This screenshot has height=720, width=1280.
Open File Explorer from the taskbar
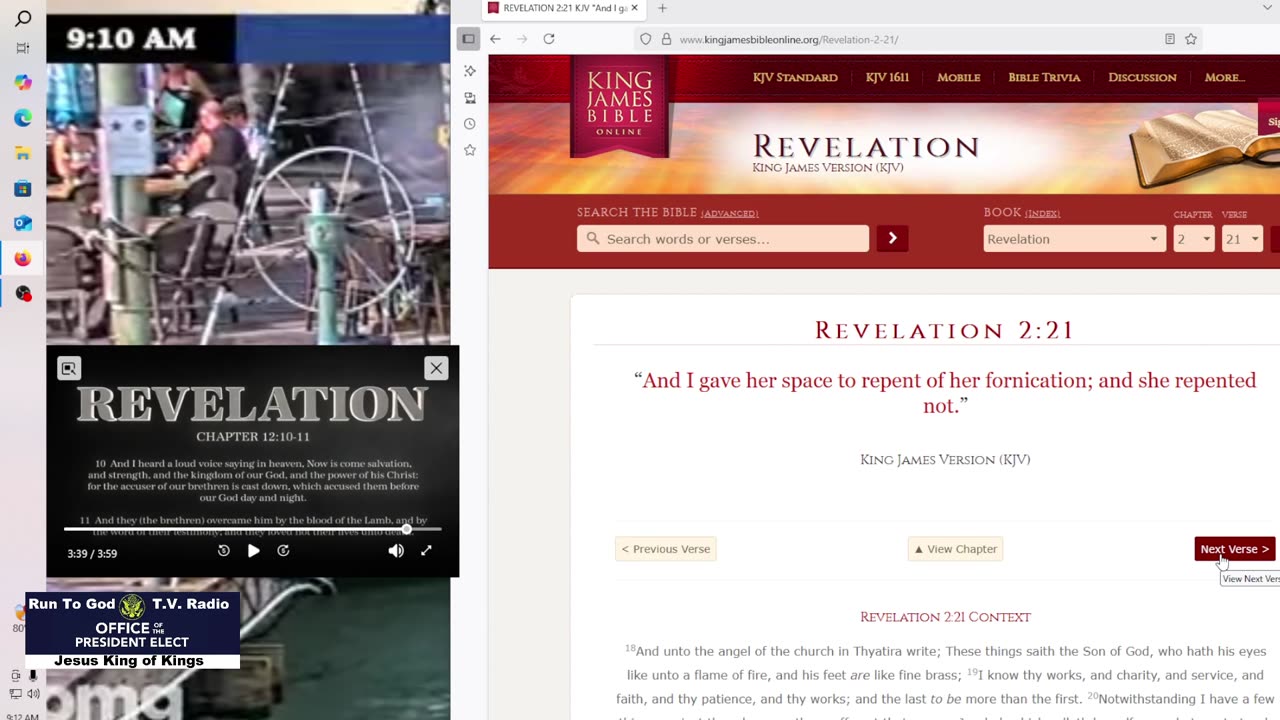coord(23,153)
